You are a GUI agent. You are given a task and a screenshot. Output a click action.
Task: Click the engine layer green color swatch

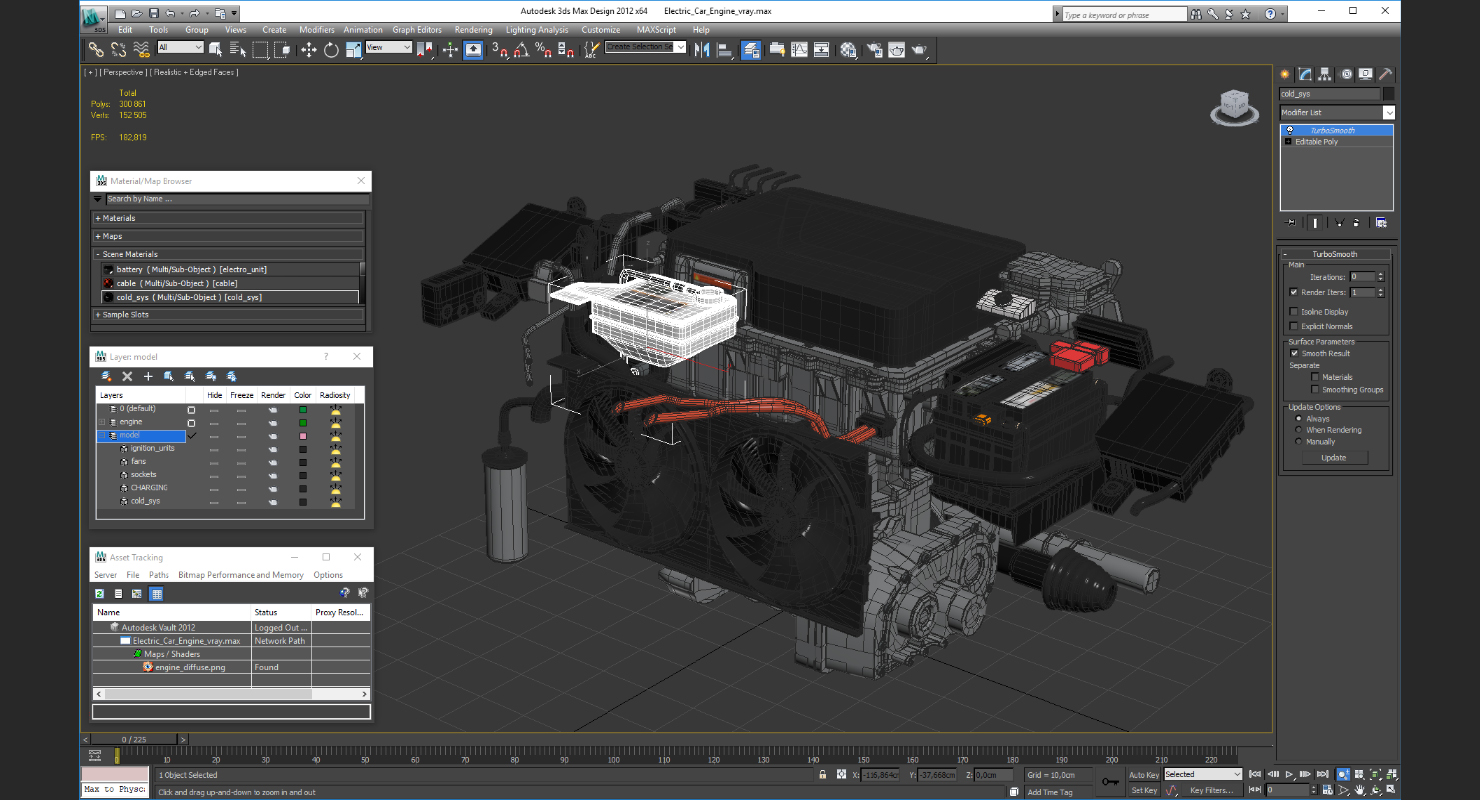pyautogui.click(x=303, y=422)
